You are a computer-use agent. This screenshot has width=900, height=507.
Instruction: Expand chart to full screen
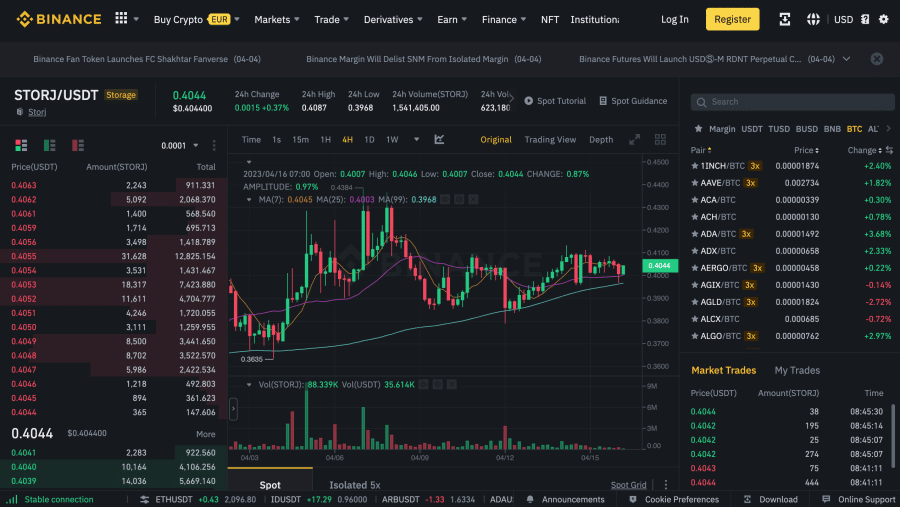[x=634, y=140]
